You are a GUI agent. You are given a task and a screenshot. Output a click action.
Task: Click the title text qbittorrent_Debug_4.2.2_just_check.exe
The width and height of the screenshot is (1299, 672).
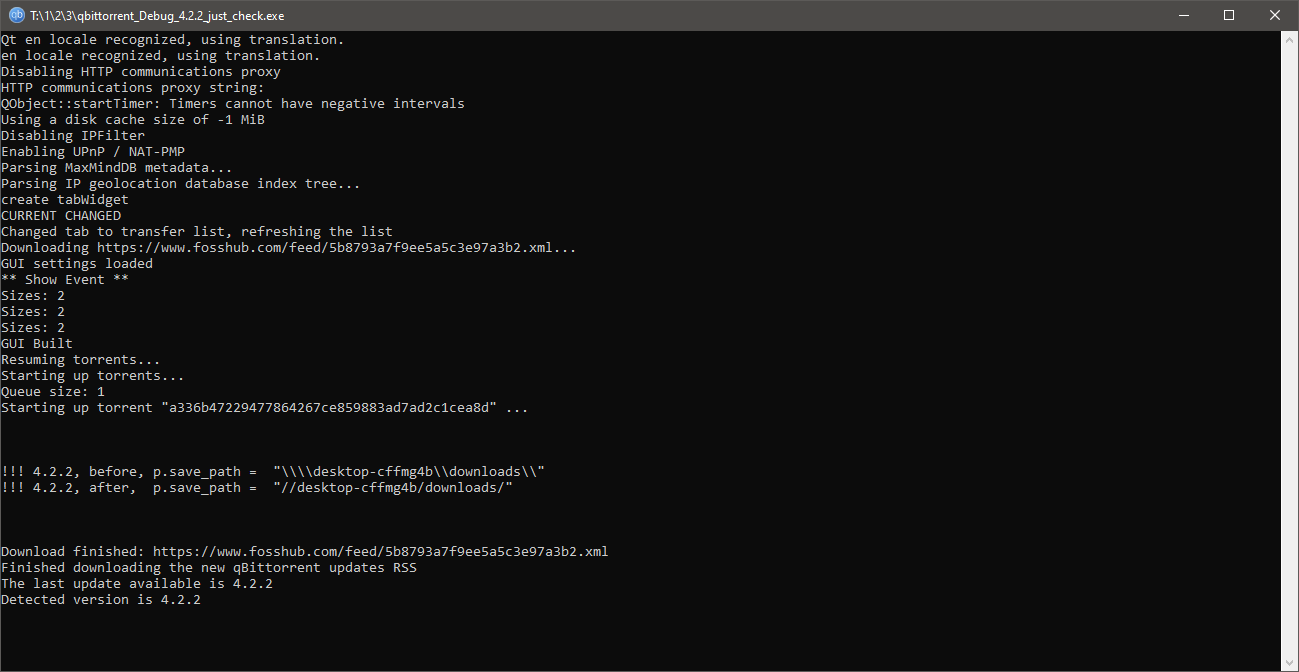(159, 15)
